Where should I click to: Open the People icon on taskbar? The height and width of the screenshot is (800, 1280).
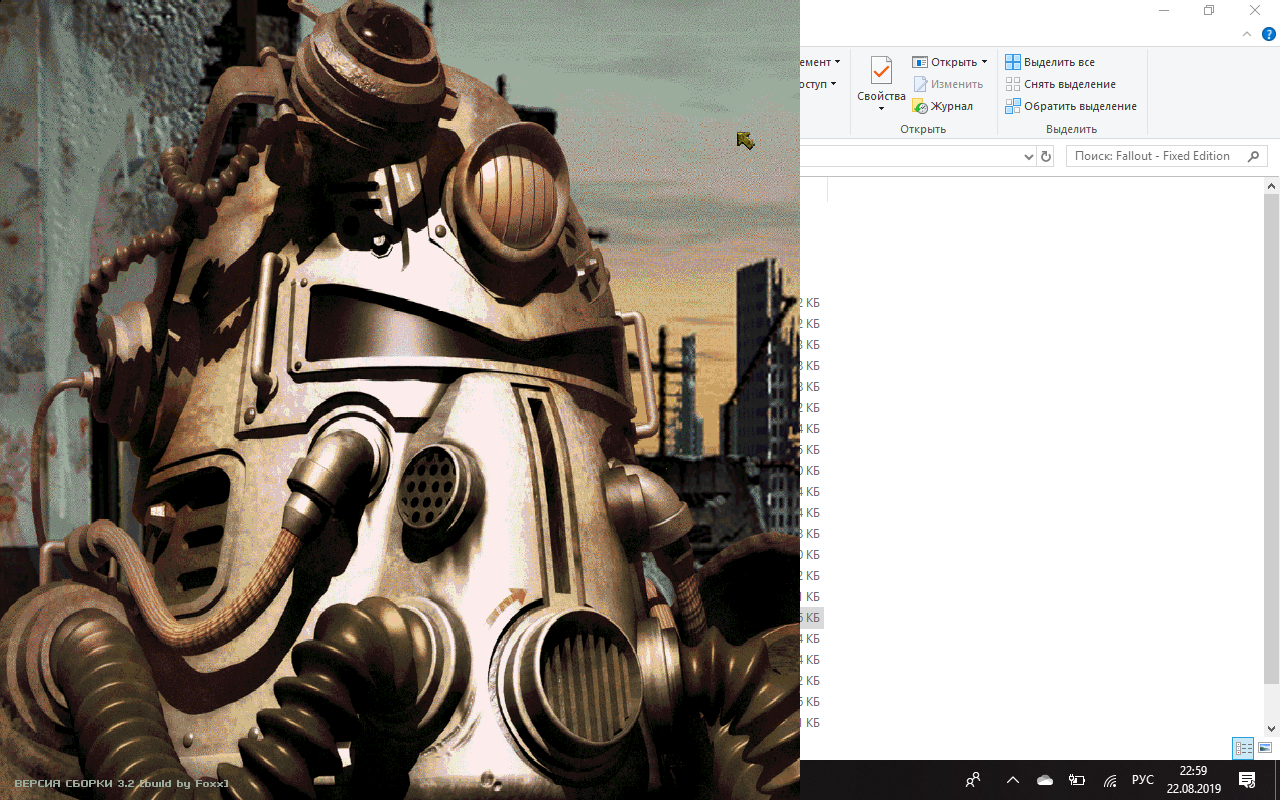tap(973, 780)
